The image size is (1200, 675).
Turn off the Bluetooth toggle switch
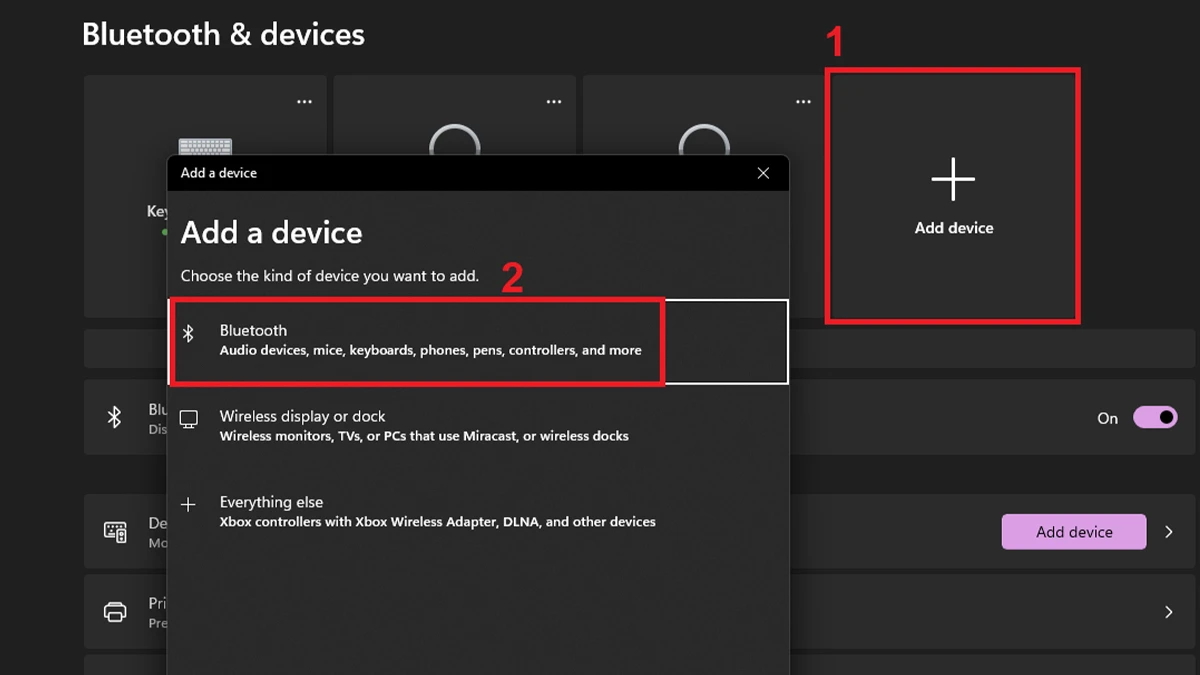pos(1155,418)
